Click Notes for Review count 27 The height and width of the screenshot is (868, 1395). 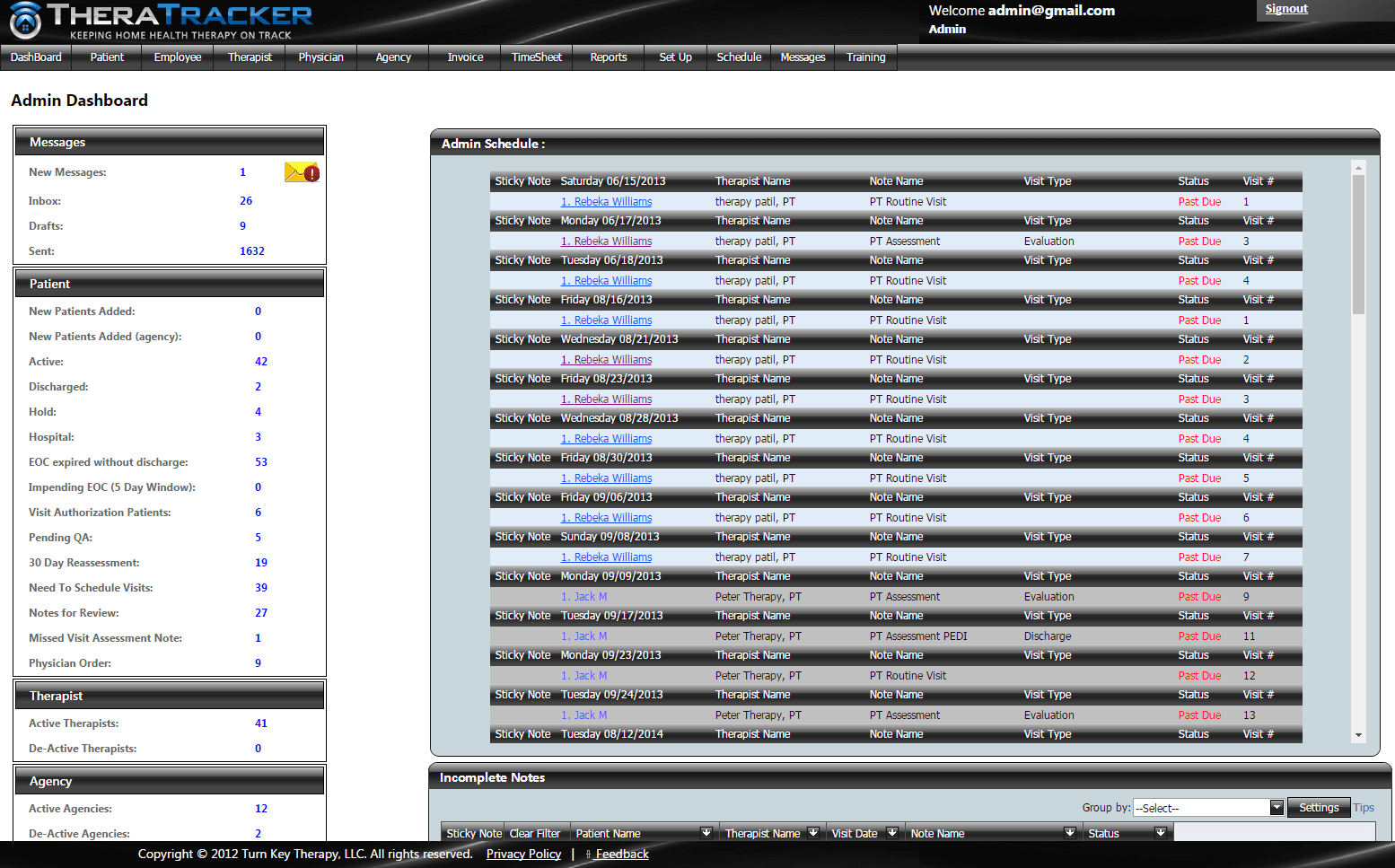(x=261, y=613)
